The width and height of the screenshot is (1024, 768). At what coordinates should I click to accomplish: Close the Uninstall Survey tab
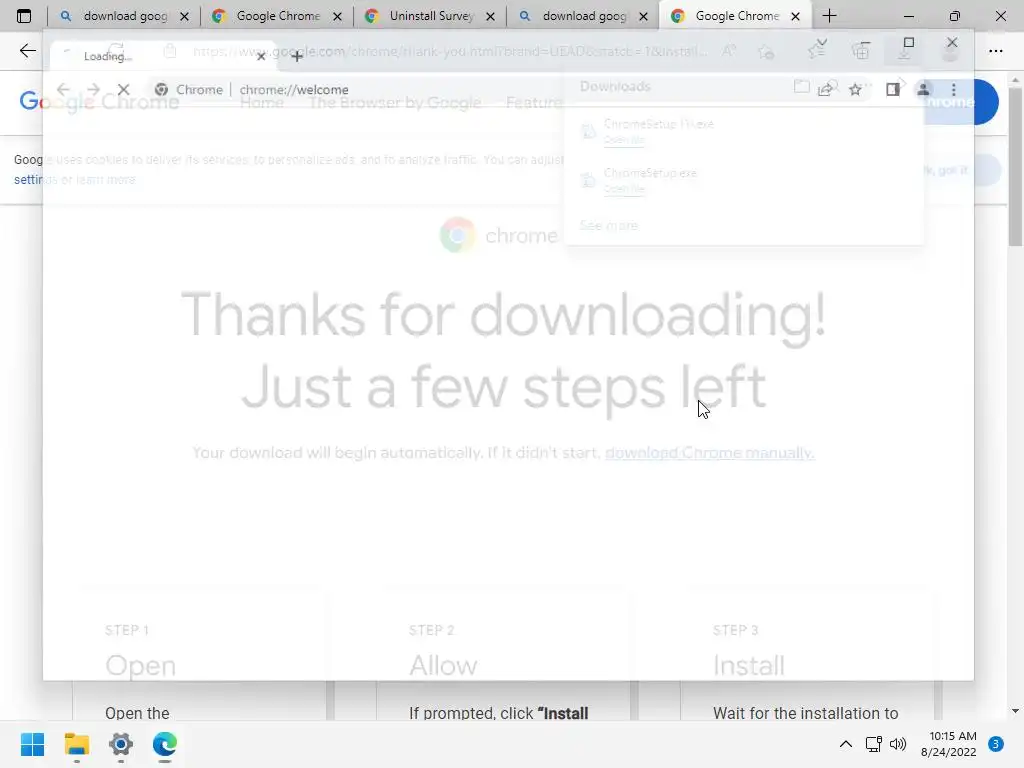[490, 16]
